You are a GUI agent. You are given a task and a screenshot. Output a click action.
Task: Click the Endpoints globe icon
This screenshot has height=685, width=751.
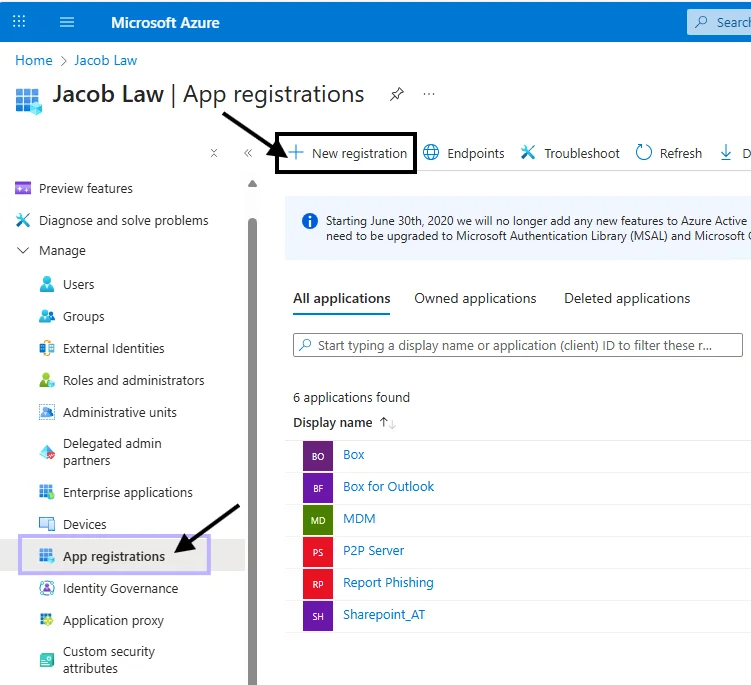431,152
